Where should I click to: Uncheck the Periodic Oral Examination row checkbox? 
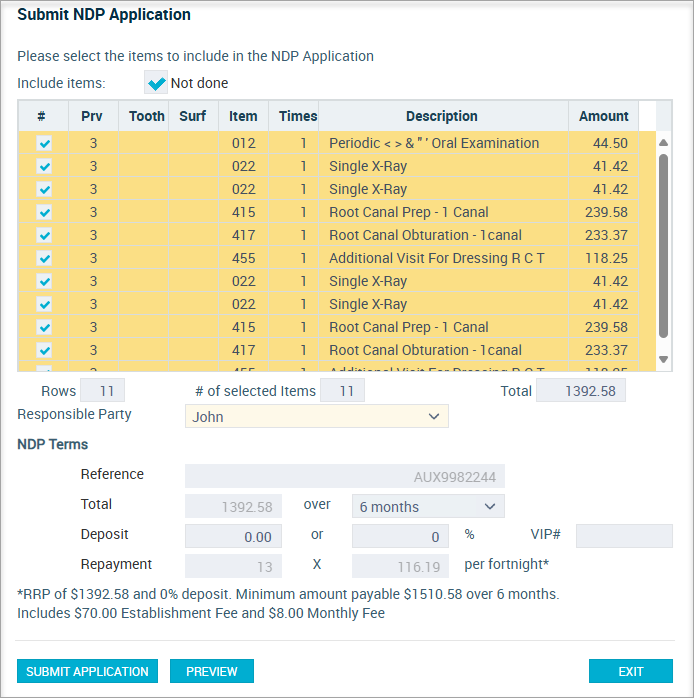tap(45, 143)
